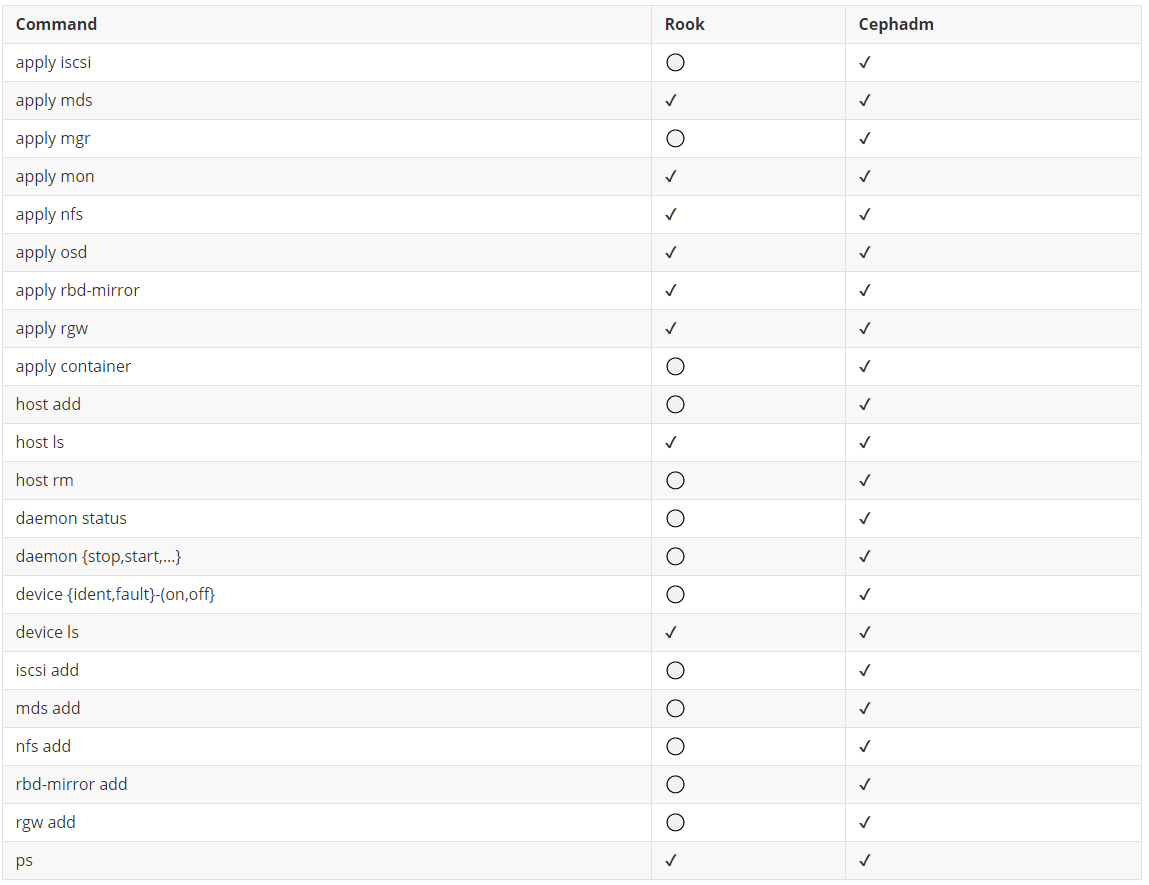Click Cephadm checkmark for rbd-mirror add
Viewport: 1149px width, 885px height.
pos(865,785)
